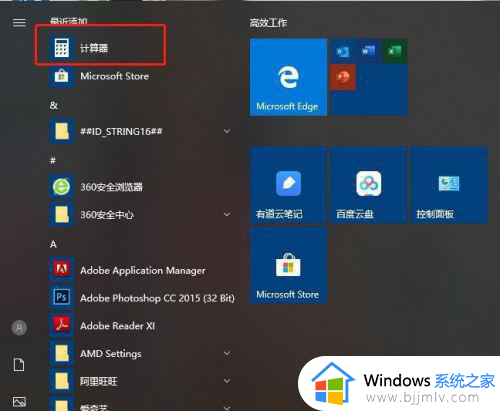500x411 pixels.
Task: Click the # letter group header
Action: (x=53, y=161)
